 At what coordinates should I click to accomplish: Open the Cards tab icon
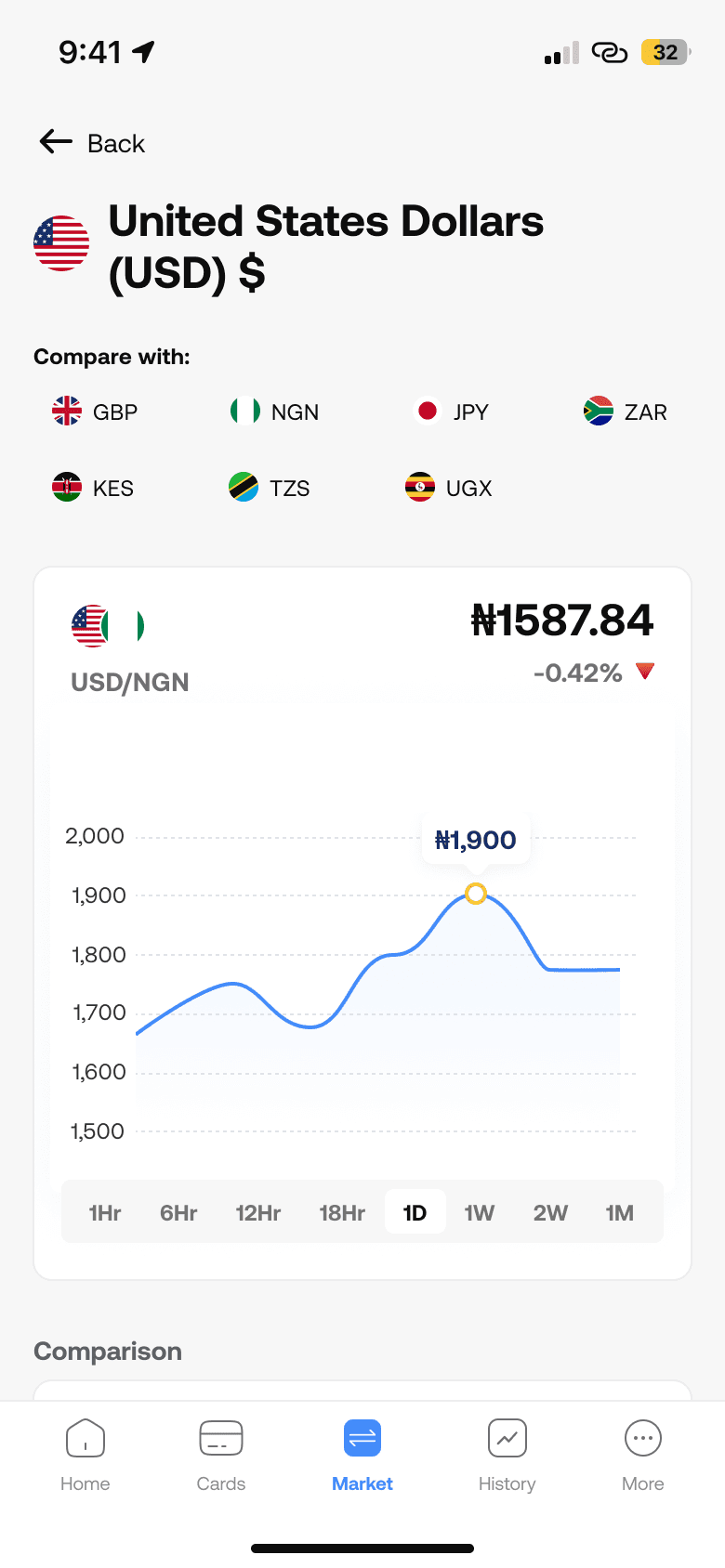[221, 1438]
